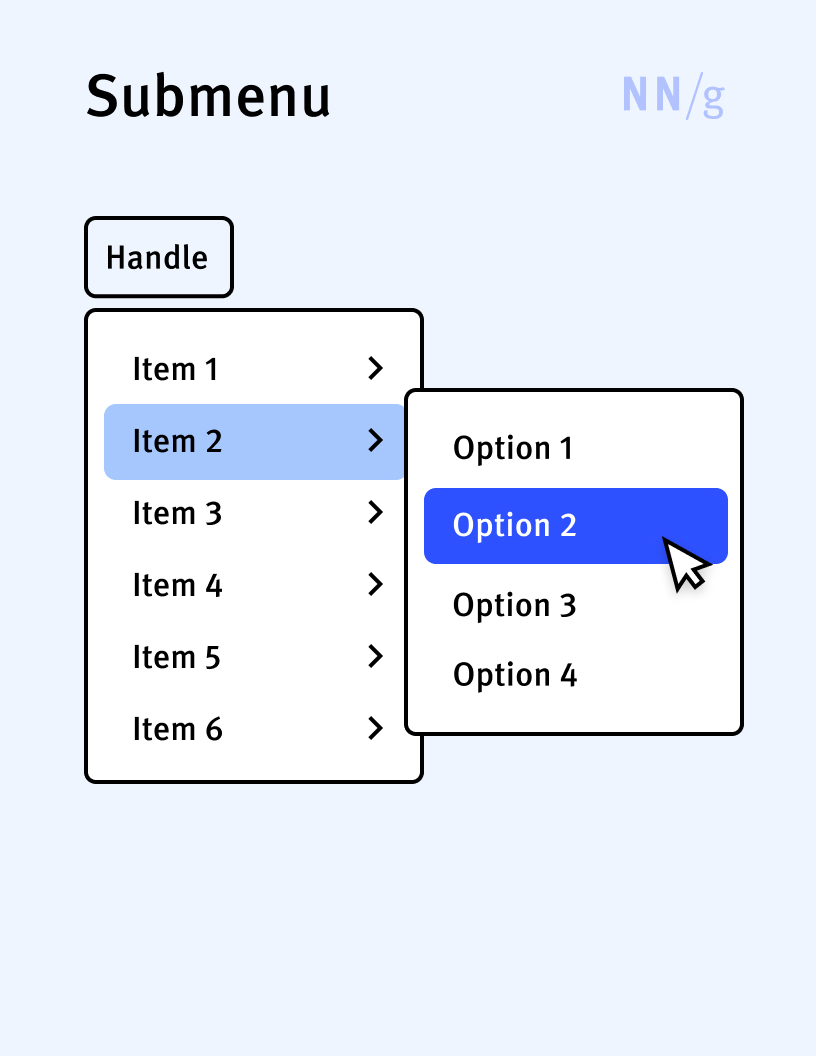
Task: Click the highlighted Option 2 entry
Action: coord(515,526)
